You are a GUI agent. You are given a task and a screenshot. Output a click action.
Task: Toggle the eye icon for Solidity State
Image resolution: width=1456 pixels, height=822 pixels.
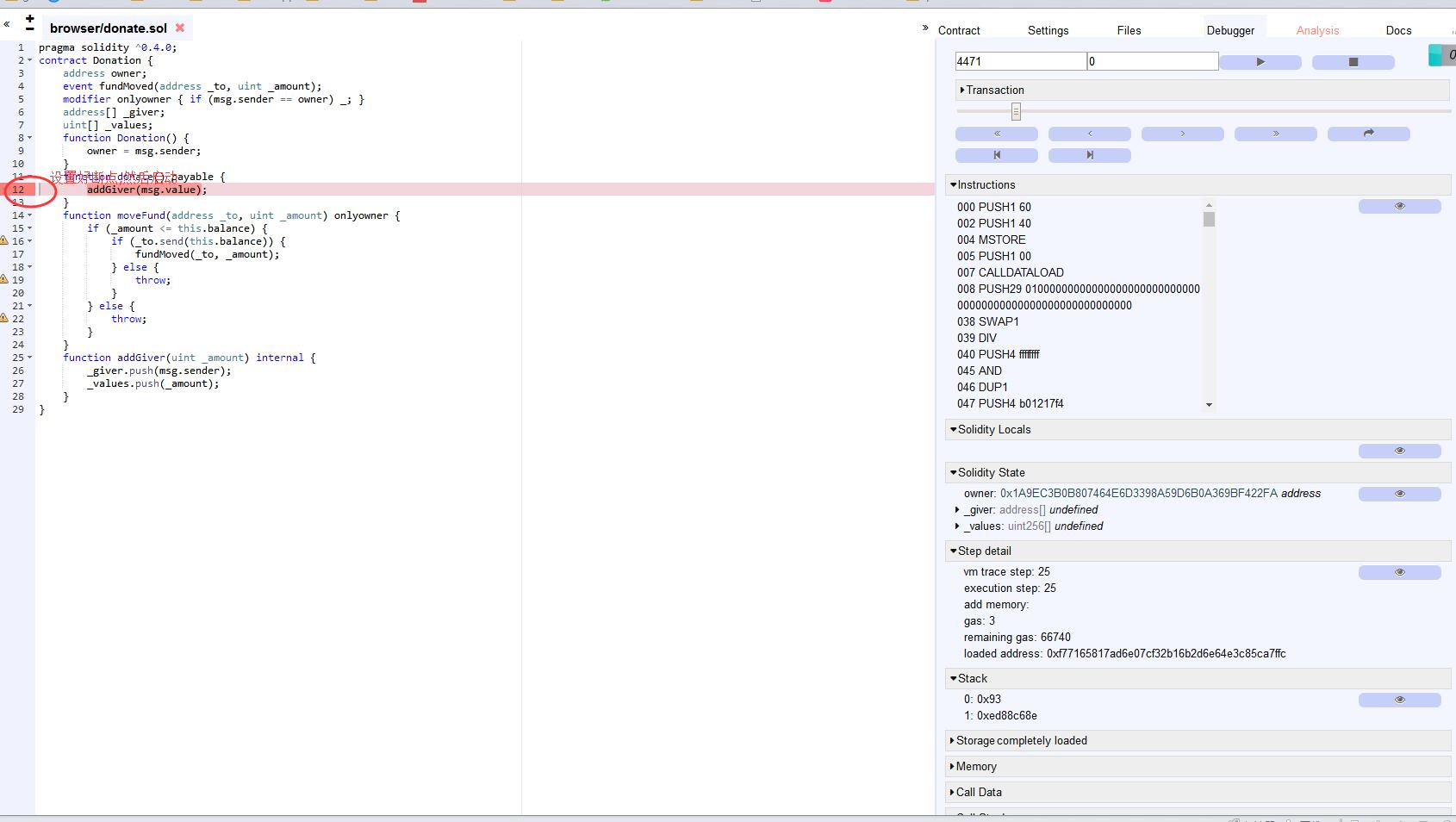(x=1400, y=494)
